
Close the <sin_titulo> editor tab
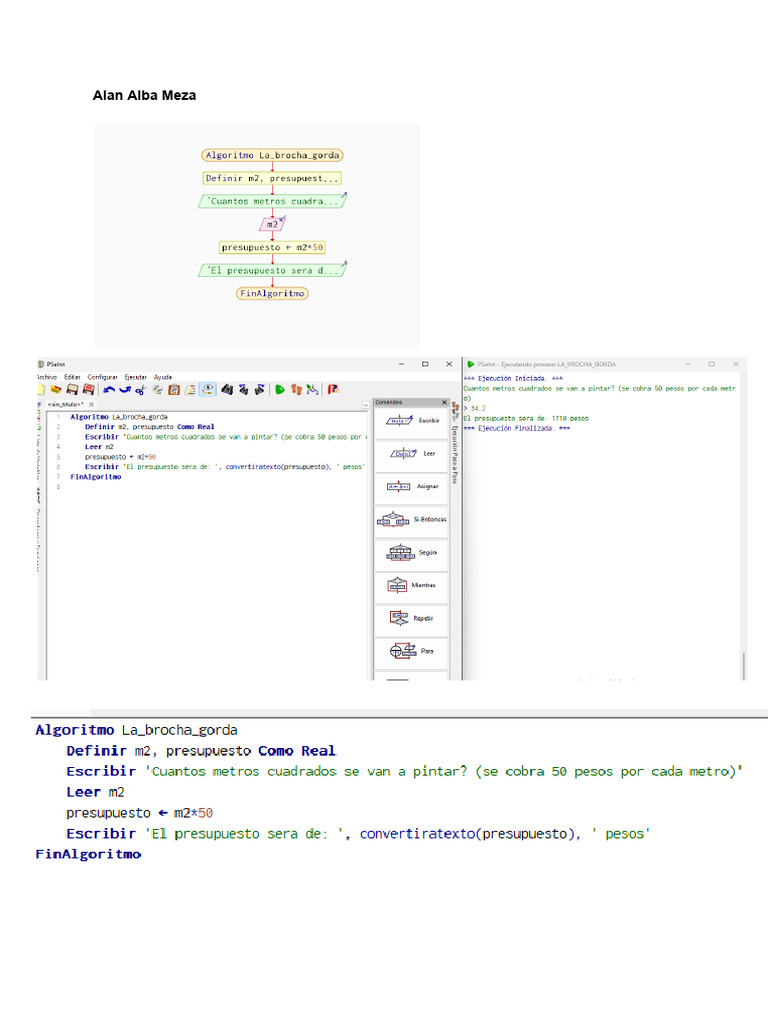91,404
